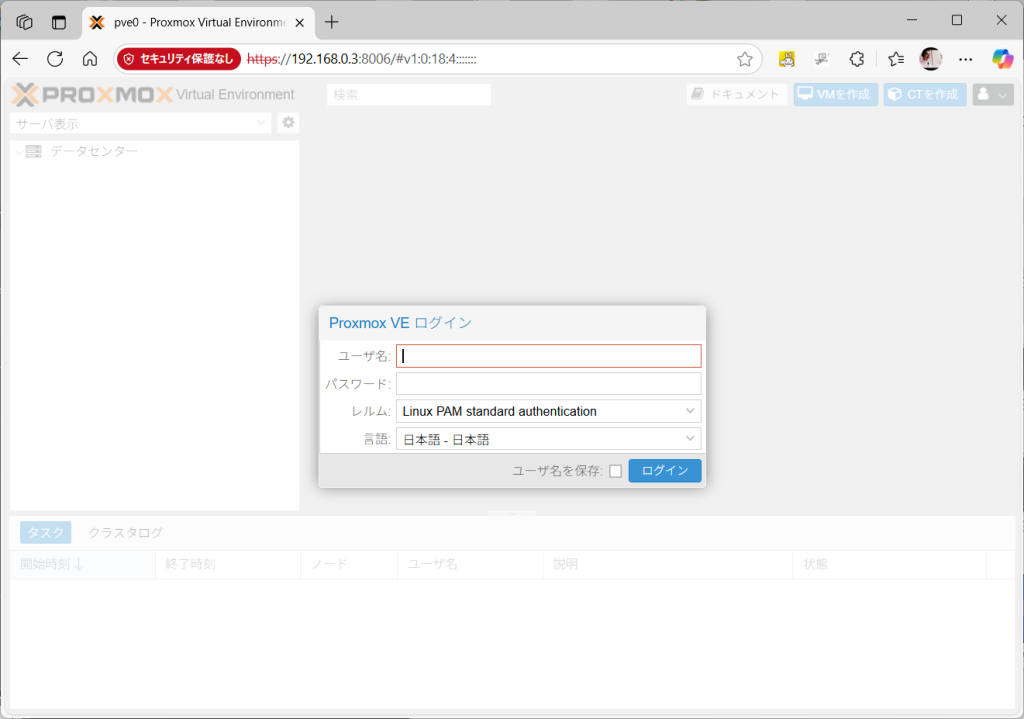Collapse the データセンター tree node arrow
The height and width of the screenshot is (719, 1024).
click(19, 152)
